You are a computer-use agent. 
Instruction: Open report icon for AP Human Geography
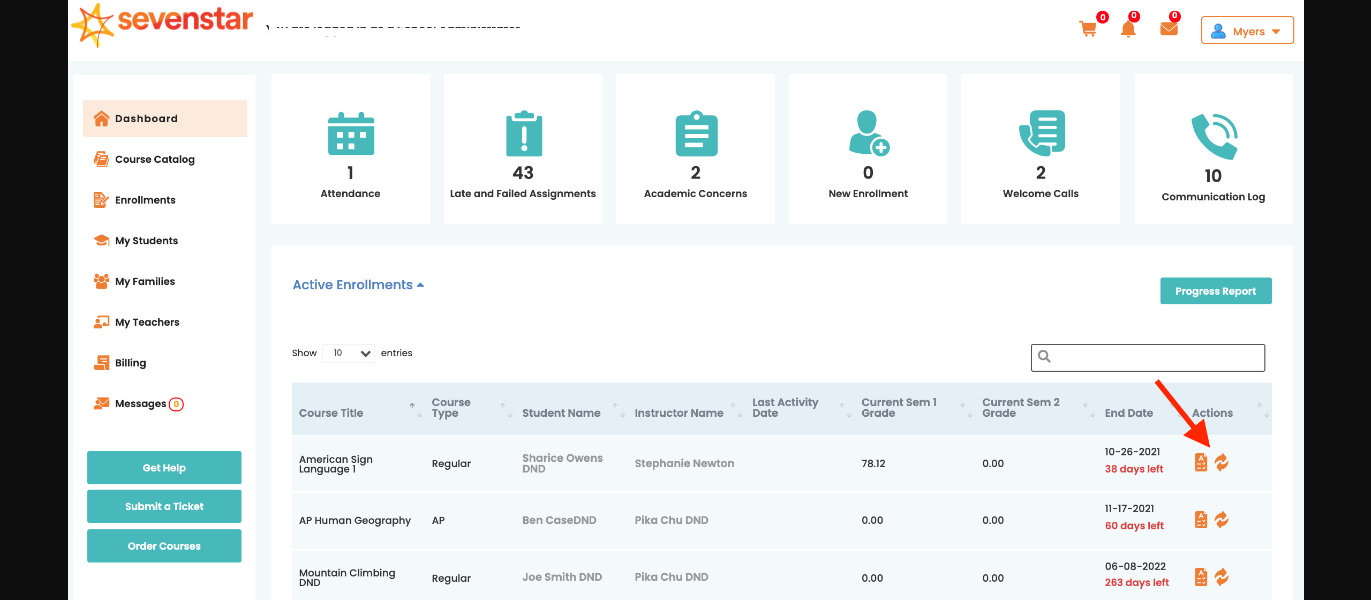click(1201, 520)
